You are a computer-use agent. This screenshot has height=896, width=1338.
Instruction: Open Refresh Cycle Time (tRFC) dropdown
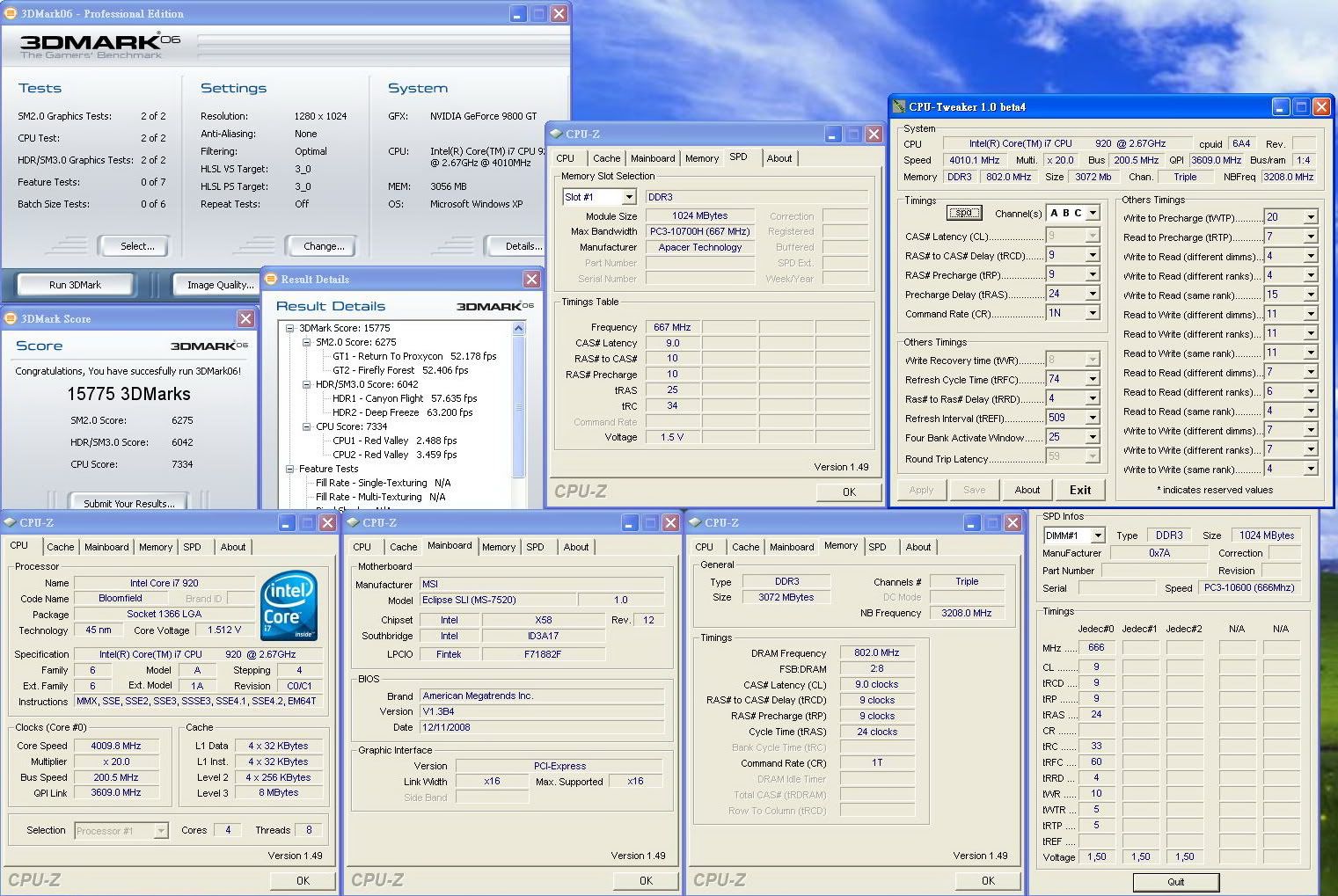[x=1093, y=379]
